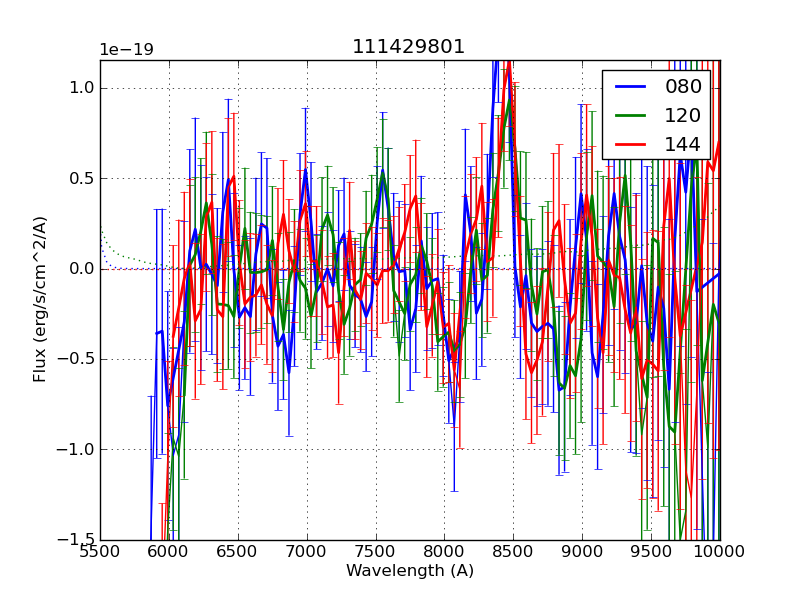
Task: Click the Flux y-axis label
Action: click(x=40, y=299)
